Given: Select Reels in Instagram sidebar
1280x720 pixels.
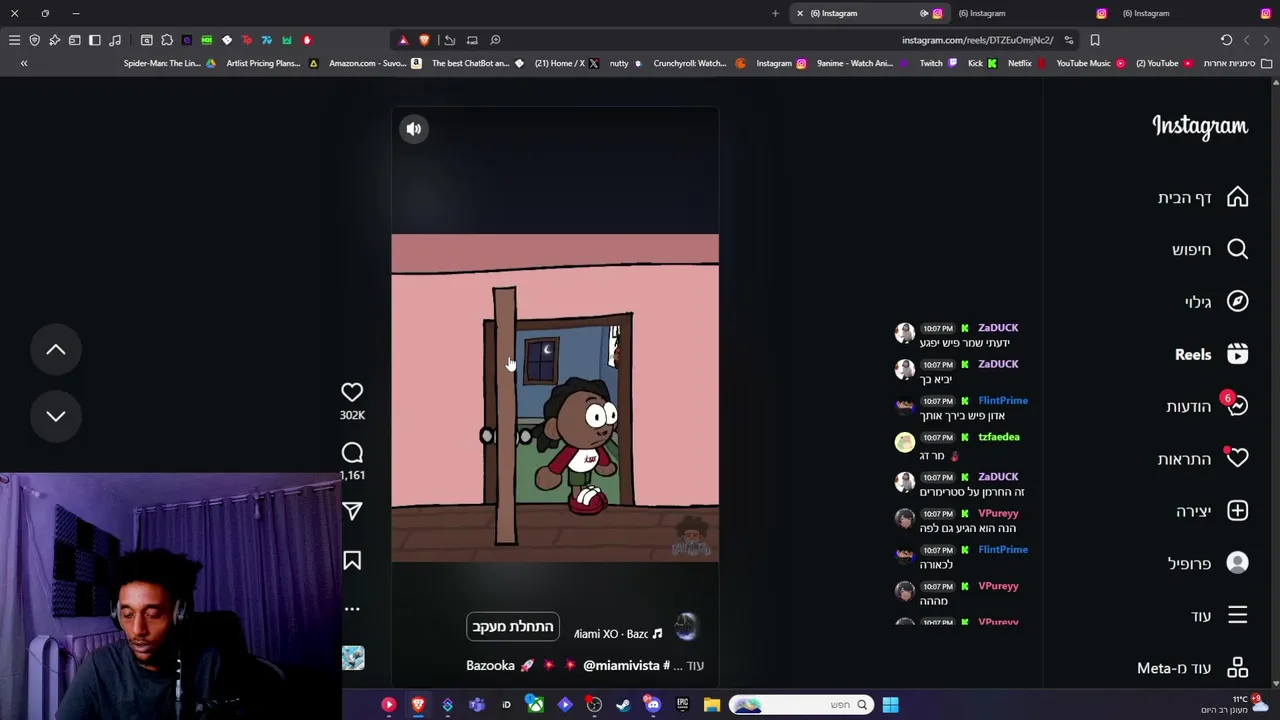Looking at the screenshot, I should [1211, 354].
